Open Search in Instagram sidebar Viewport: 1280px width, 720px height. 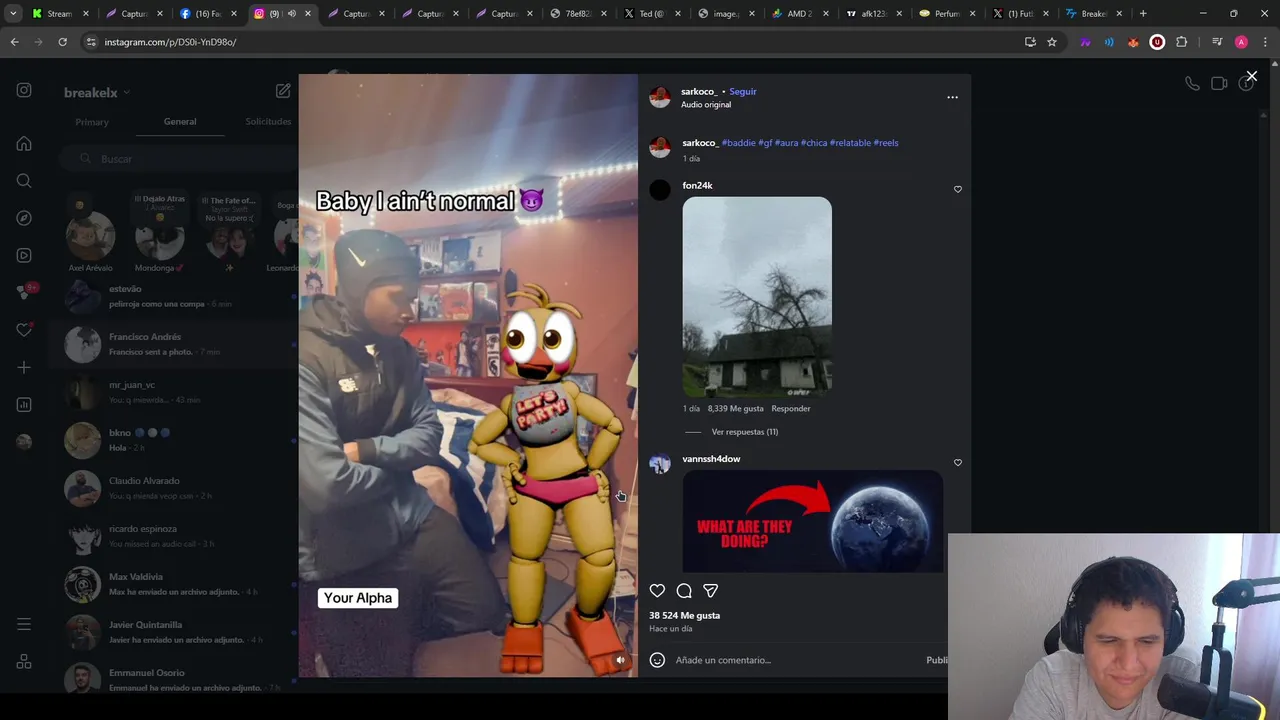24,181
